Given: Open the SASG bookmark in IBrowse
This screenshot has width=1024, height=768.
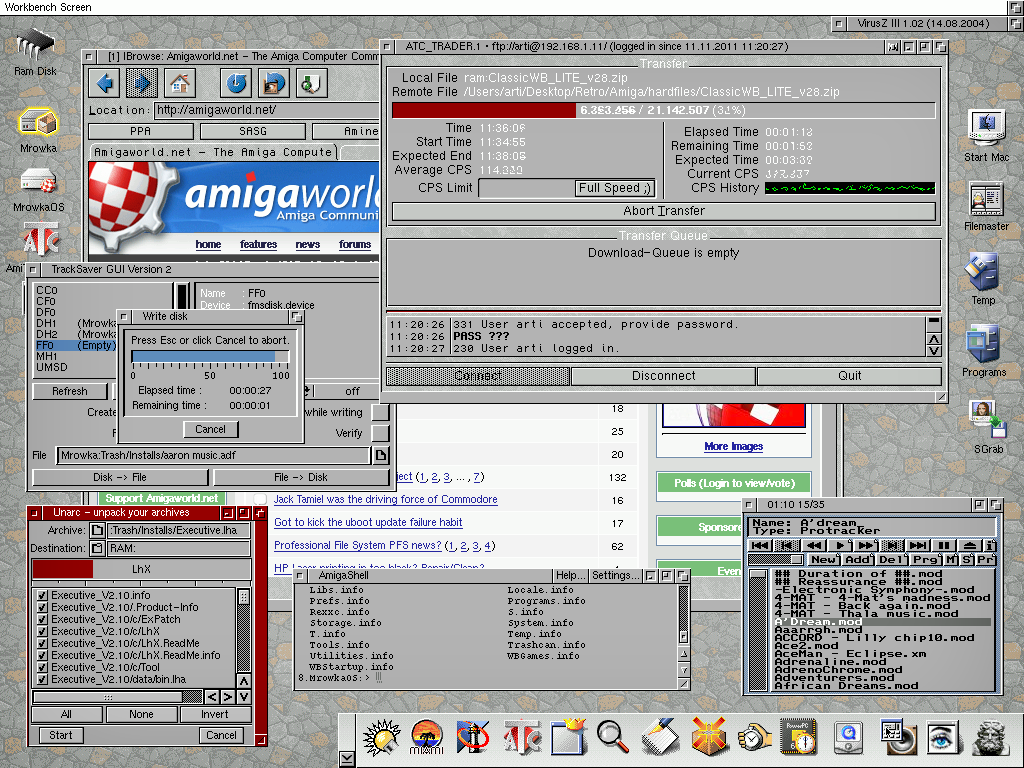Looking at the screenshot, I should 253,131.
